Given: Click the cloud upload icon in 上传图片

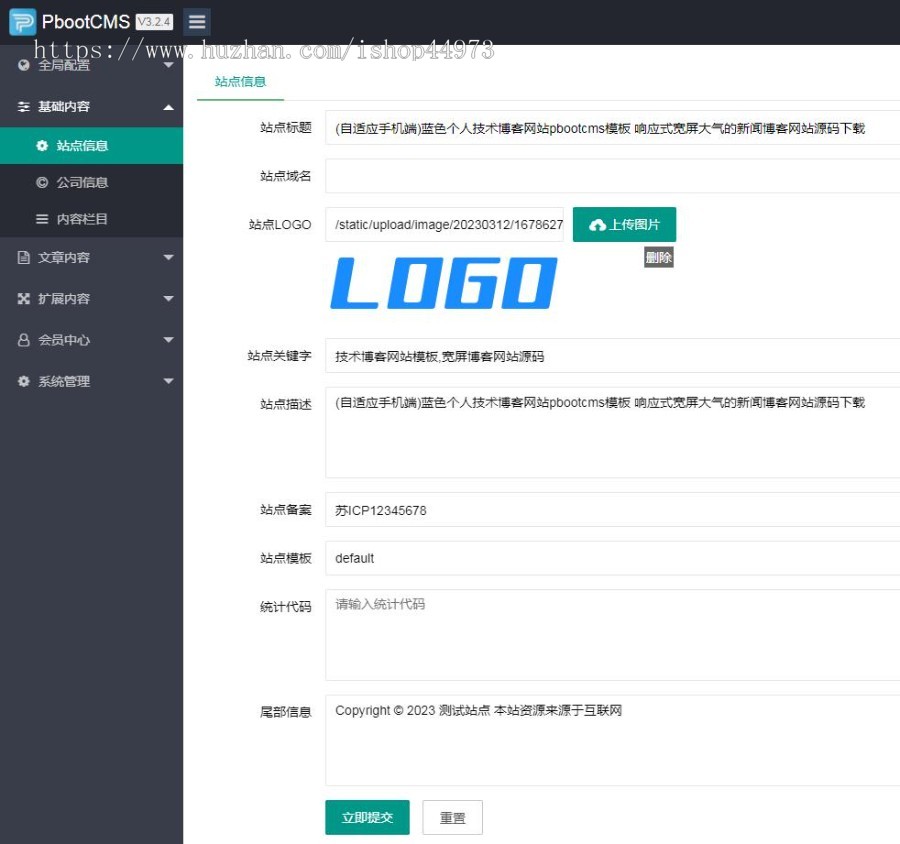Looking at the screenshot, I should coord(598,225).
